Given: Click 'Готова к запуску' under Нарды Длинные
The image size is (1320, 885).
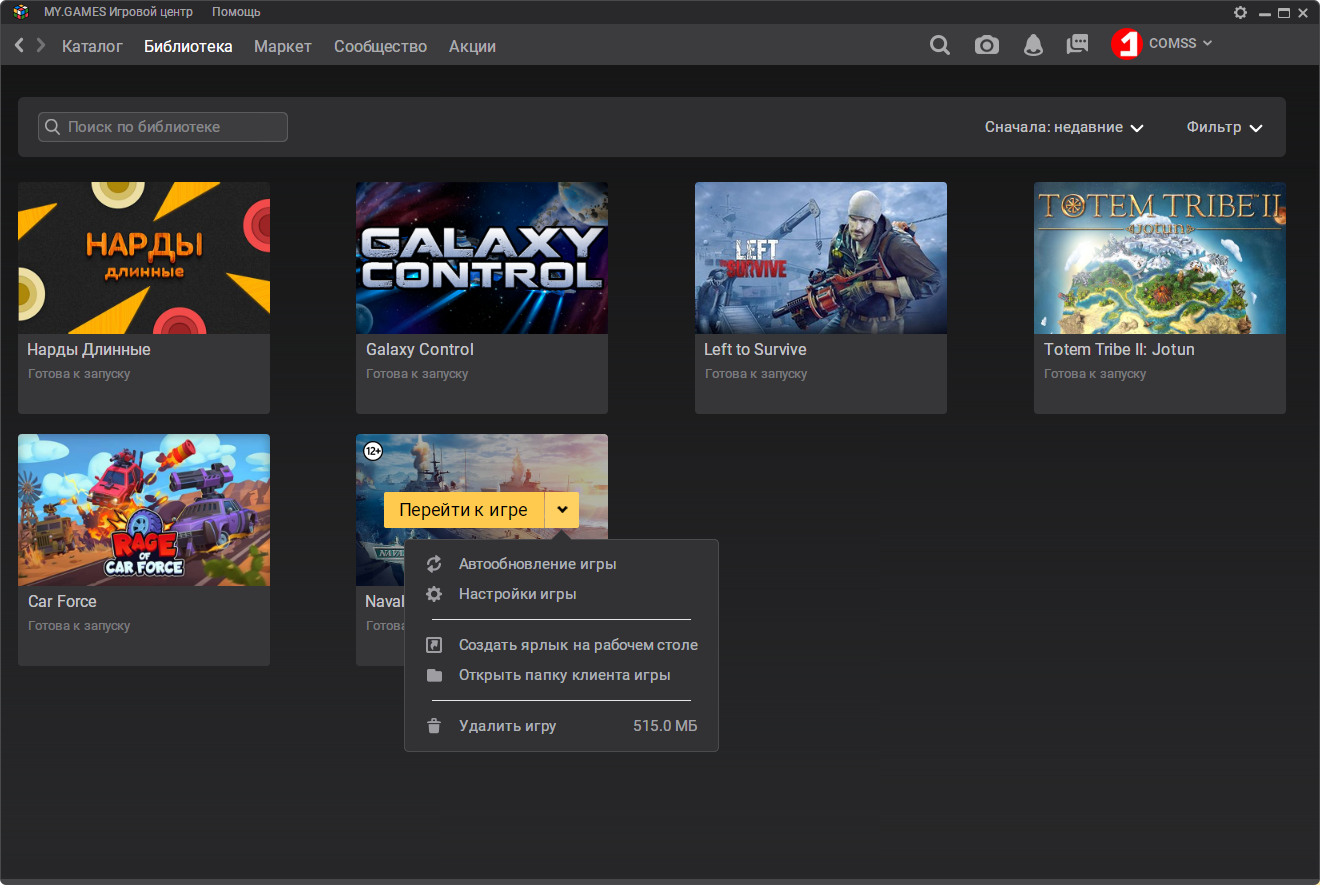Looking at the screenshot, I should [79, 374].
